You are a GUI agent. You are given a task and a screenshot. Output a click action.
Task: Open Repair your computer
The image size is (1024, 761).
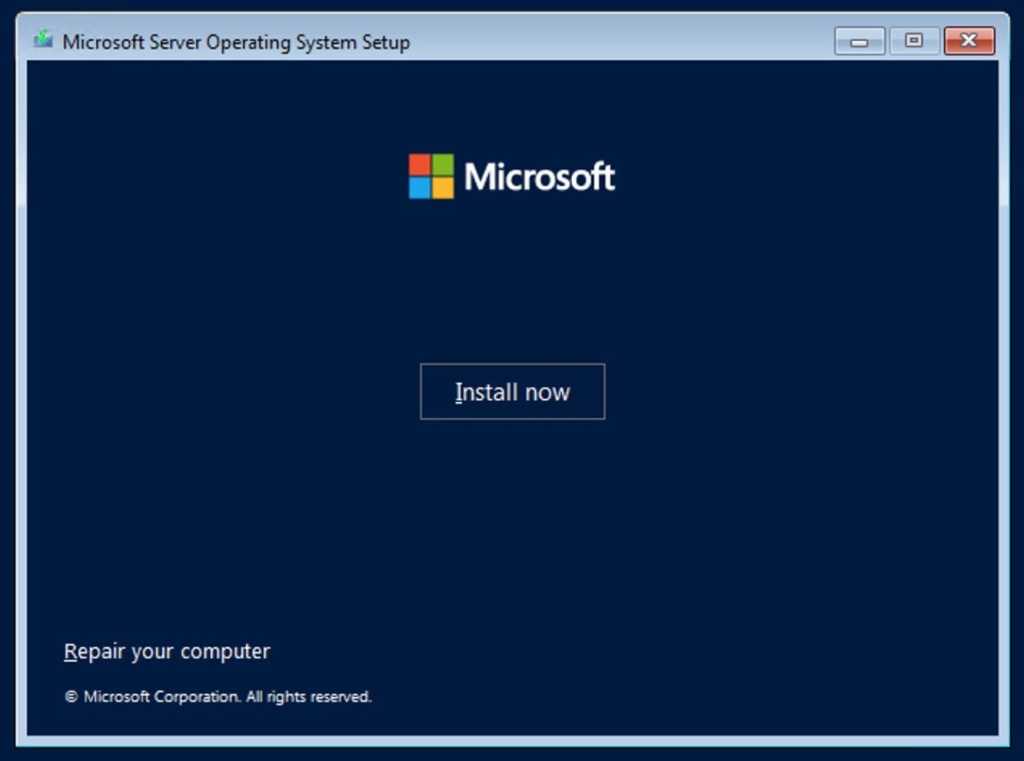[166, 651]
